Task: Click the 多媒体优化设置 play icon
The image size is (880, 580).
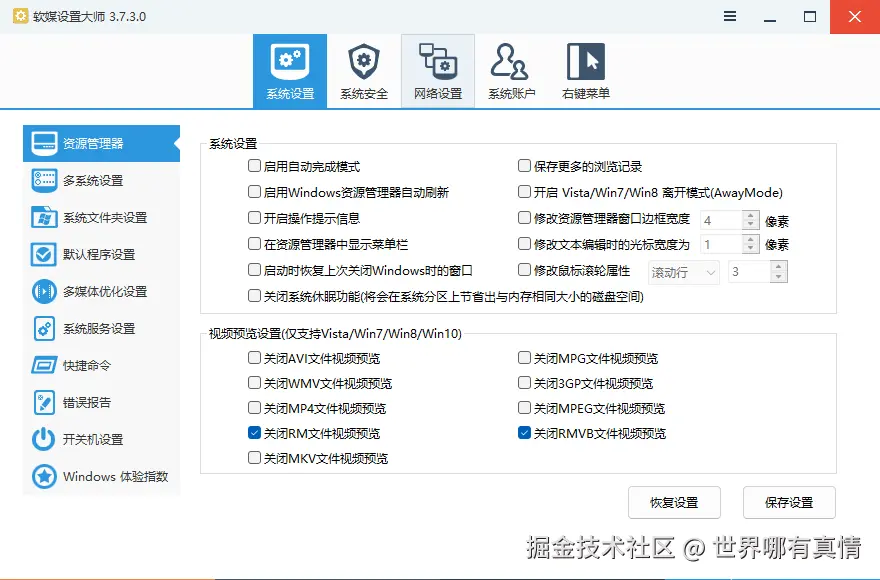Action: coord(44,291)
